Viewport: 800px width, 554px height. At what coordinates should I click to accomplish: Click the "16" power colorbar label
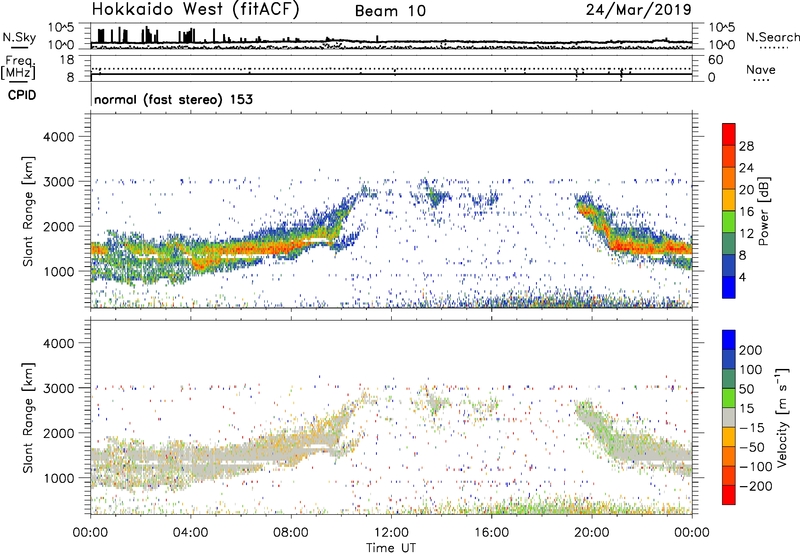coord(746,212)
